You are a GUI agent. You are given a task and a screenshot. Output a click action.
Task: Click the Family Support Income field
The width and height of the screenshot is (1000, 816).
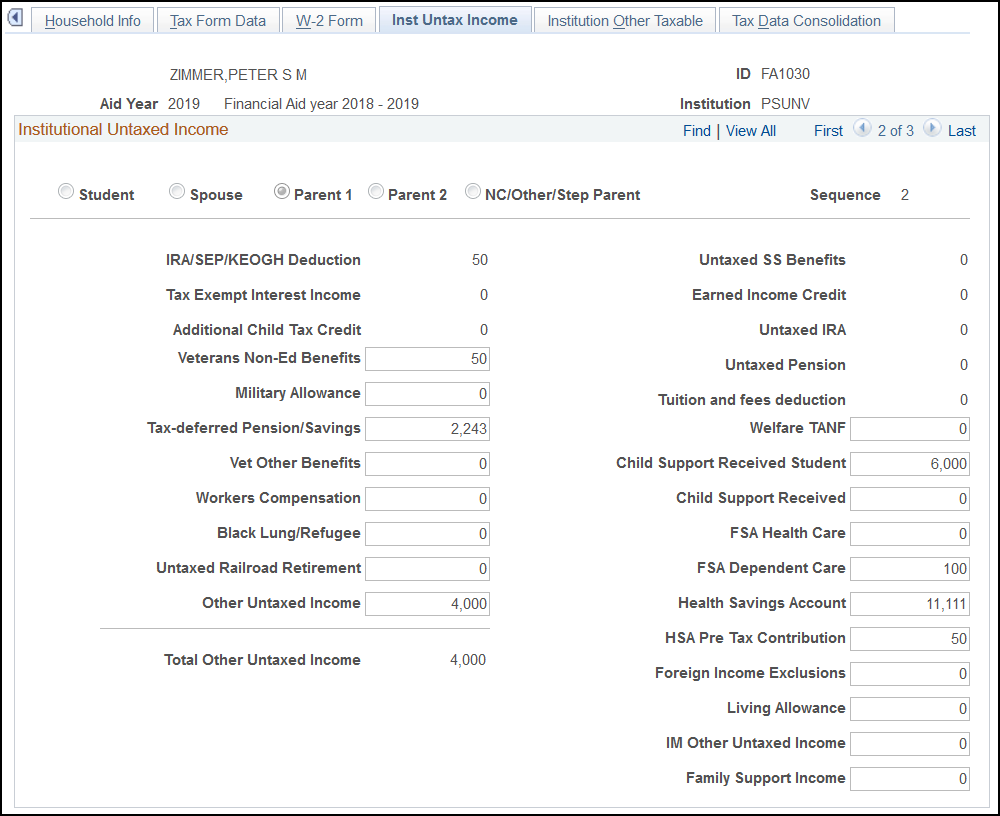(x=909, y=778)
